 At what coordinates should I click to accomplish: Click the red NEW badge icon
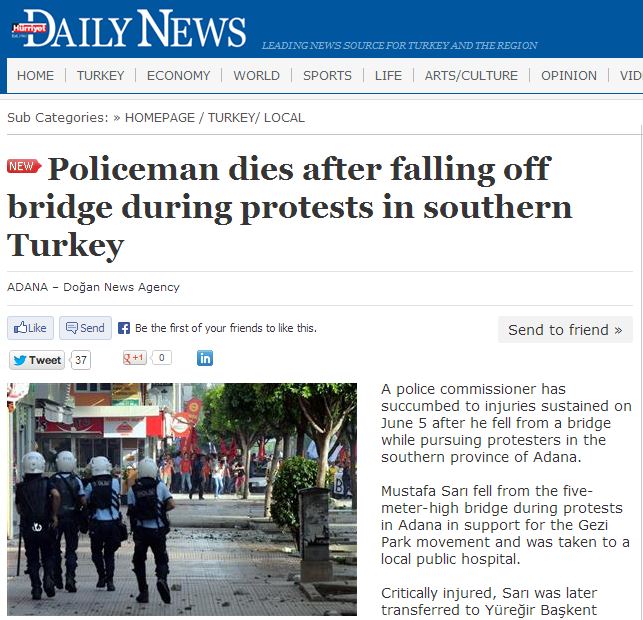point(24,166)
